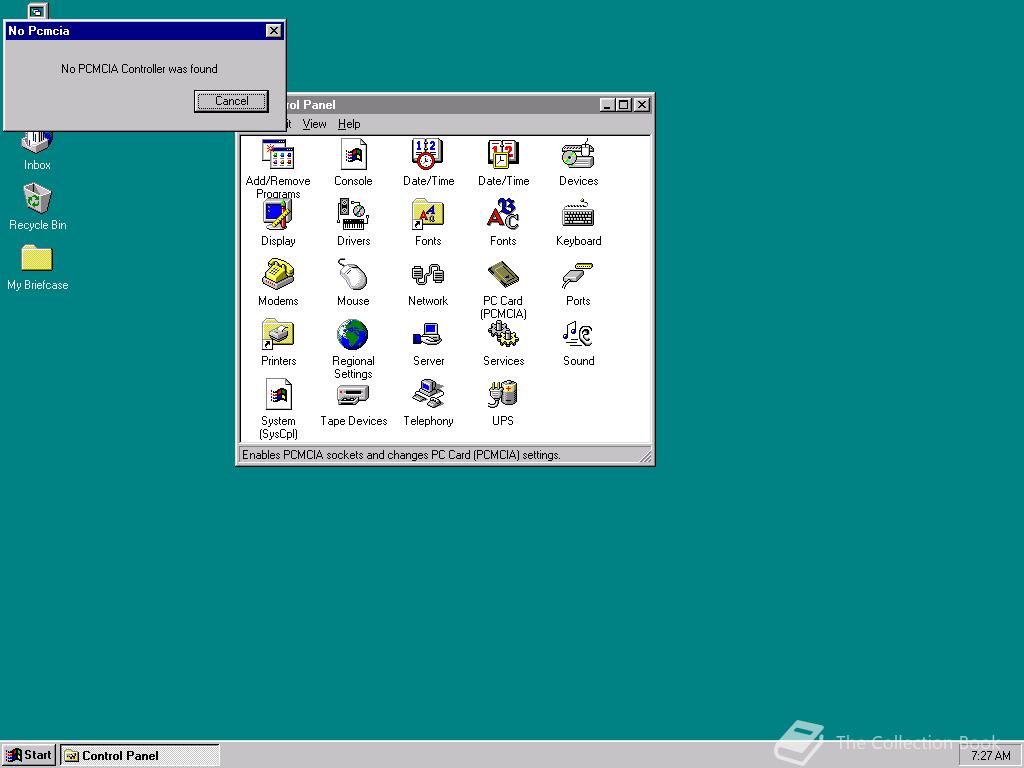
Task: Open the View menu in Control Panel
Action: tap(314, 124)
